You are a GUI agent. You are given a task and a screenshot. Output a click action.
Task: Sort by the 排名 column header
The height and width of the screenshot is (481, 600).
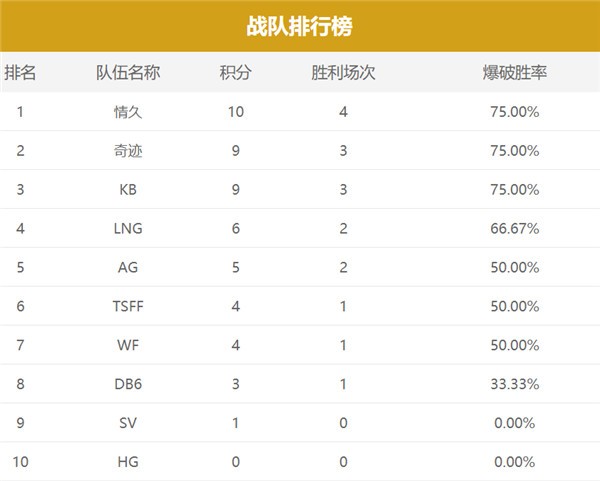[20, 73]
